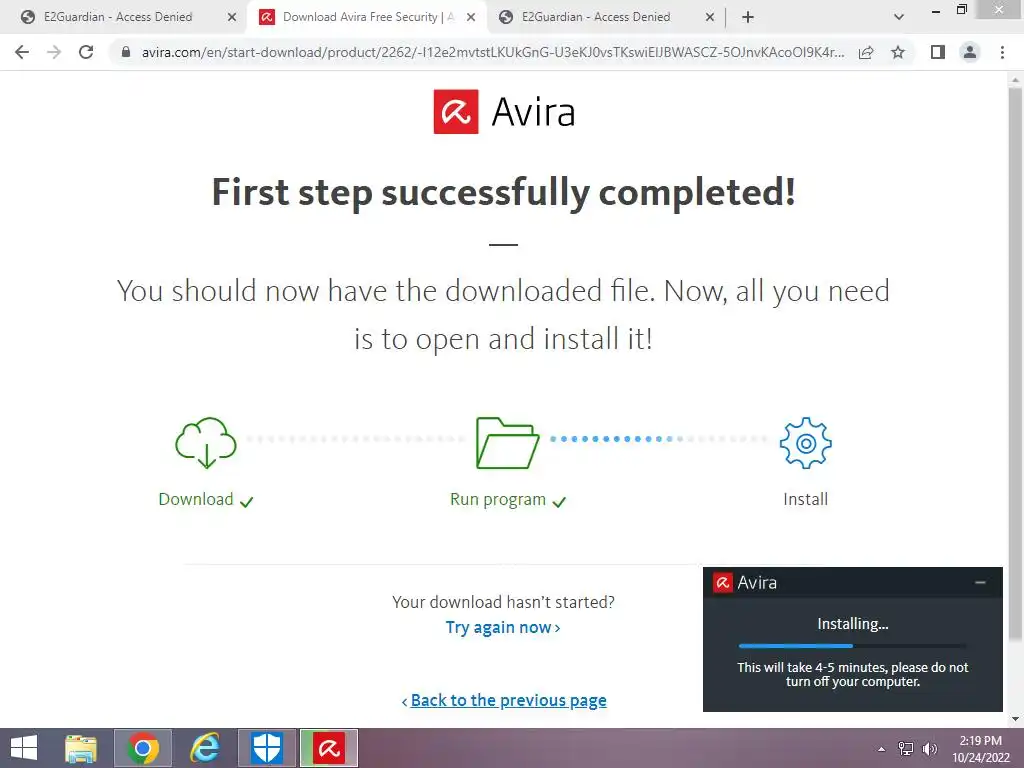Expand the tab search chevron
Screen dimensions: 1024x768
[x=899, y=17]
